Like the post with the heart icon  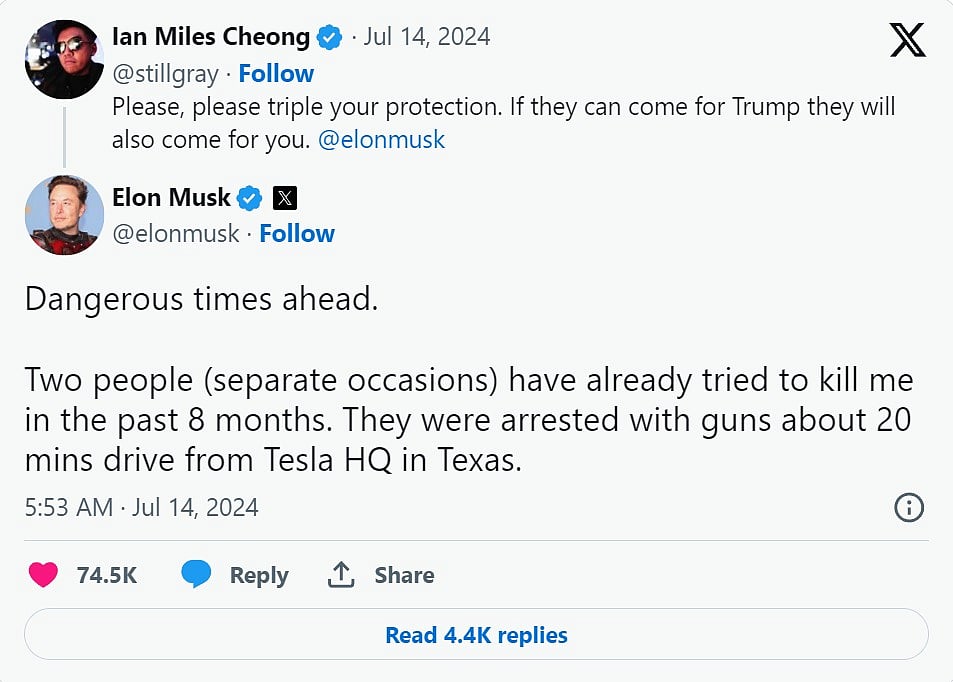point(43,575)
